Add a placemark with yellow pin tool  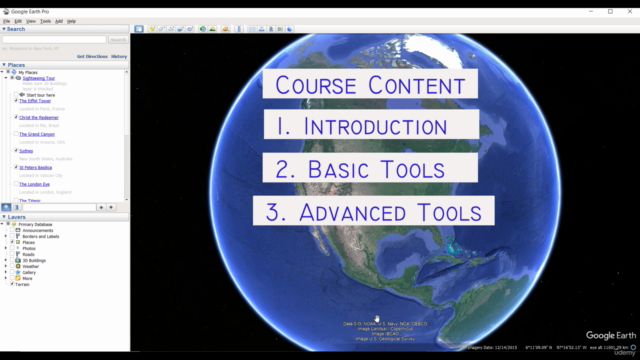pos(152,29)
